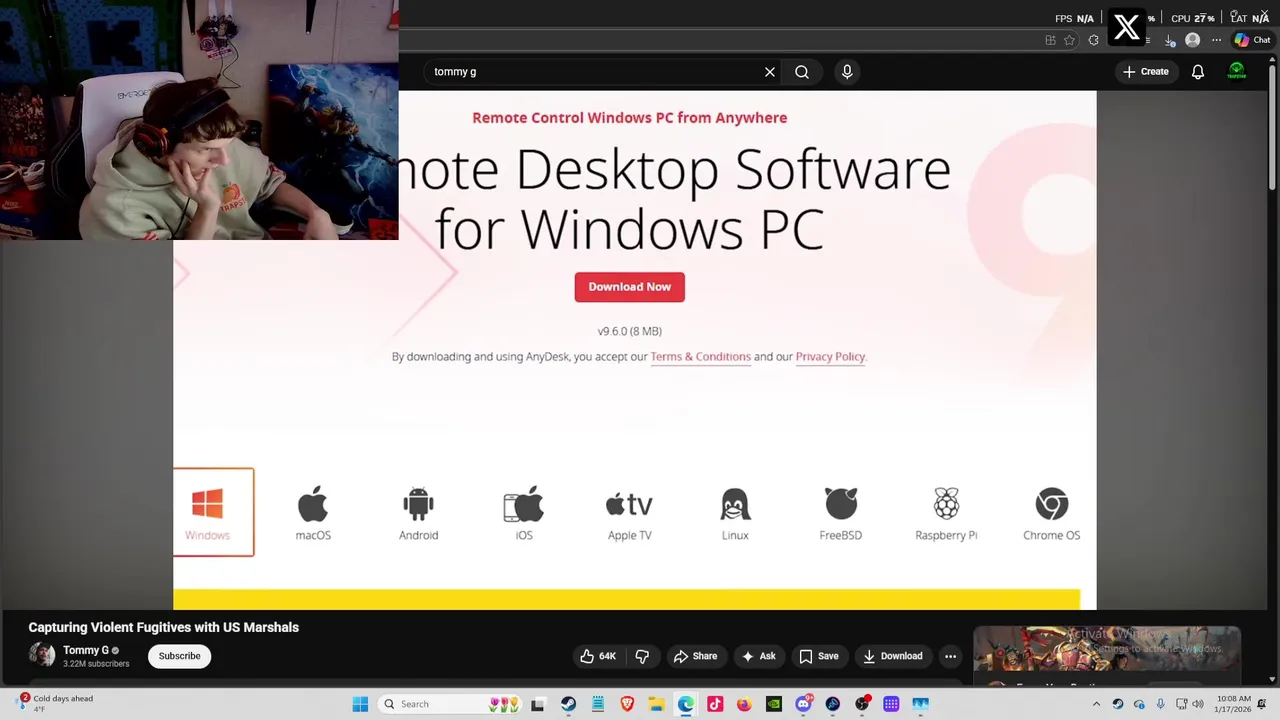Open the recommended video thumbnail beside the title
Viewport: 1280px width, 720px height.
point(1107,650)
